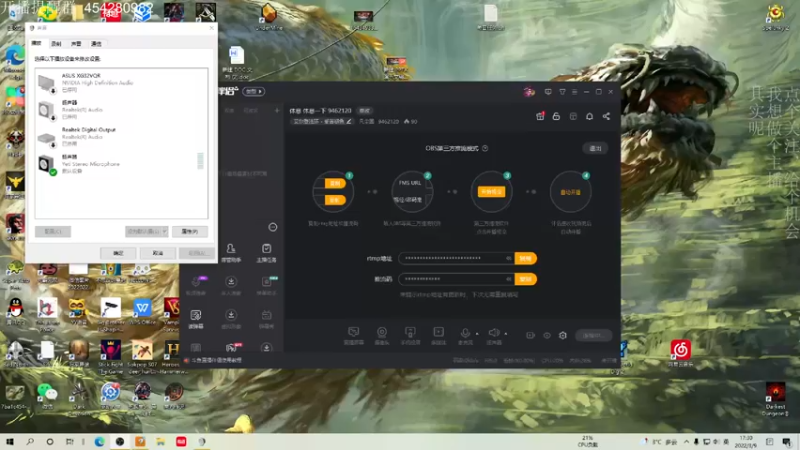Viewport: 800px width, 450px height.
Task: Select the Realtek Audio speakers device
Action: [x=121, y=110]
